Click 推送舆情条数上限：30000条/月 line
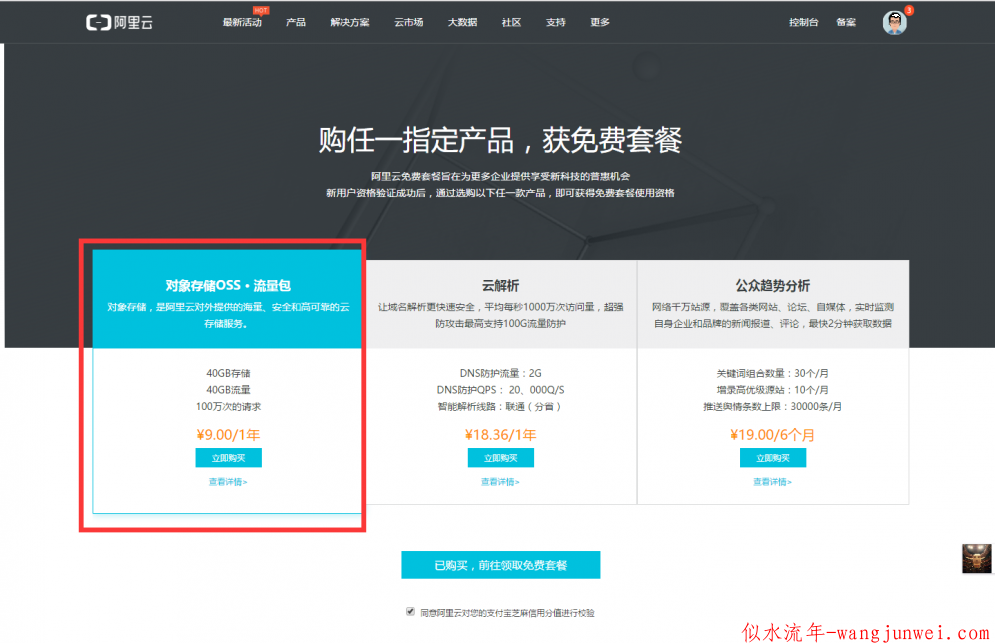This screenshot has height=643, width=995. (x=772, y=406)
